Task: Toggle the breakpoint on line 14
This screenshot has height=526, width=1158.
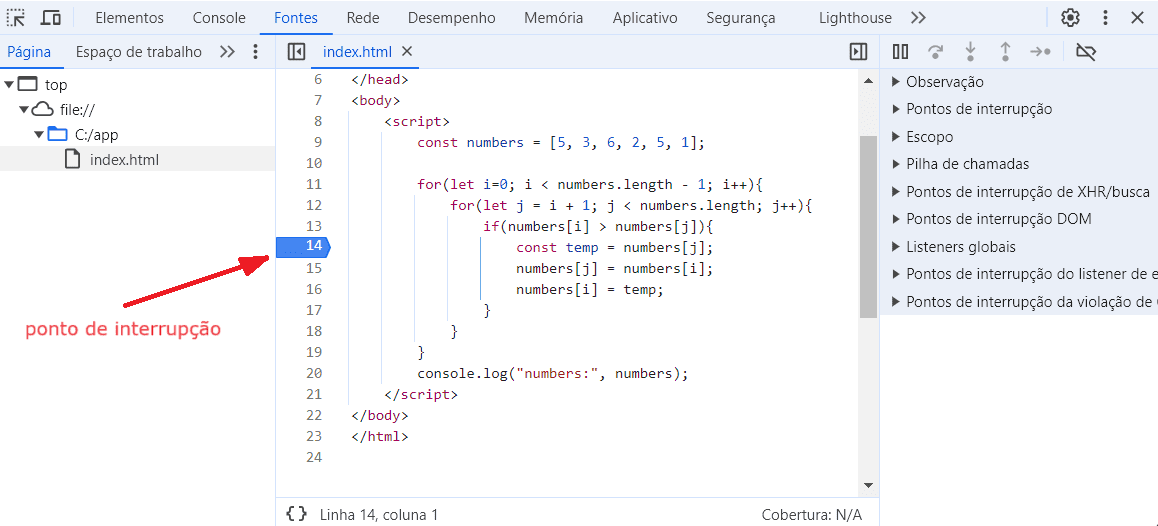Action: pos(304,247)
